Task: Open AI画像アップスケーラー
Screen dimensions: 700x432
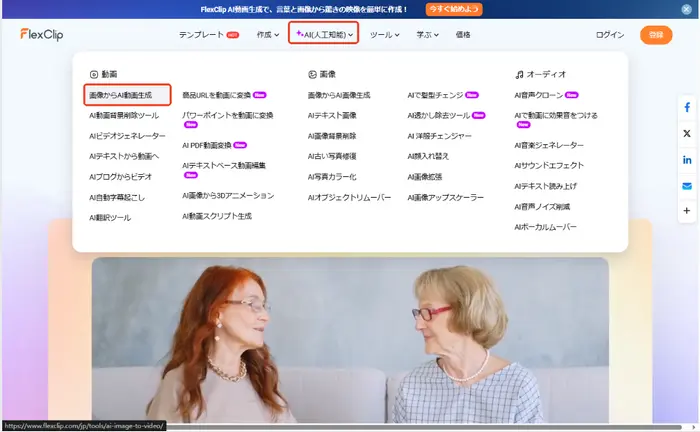Action: click(x=445, y=197)
